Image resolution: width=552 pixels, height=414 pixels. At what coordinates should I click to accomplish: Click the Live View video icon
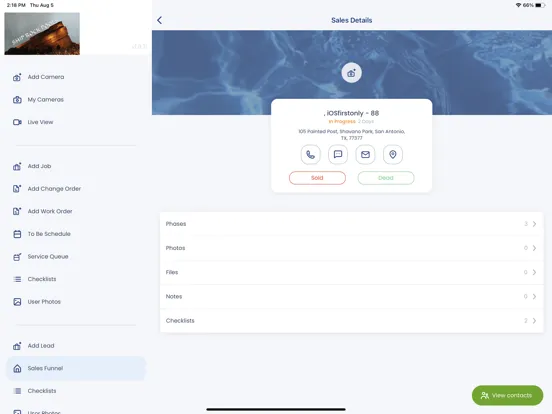click(x=17, y=122)
